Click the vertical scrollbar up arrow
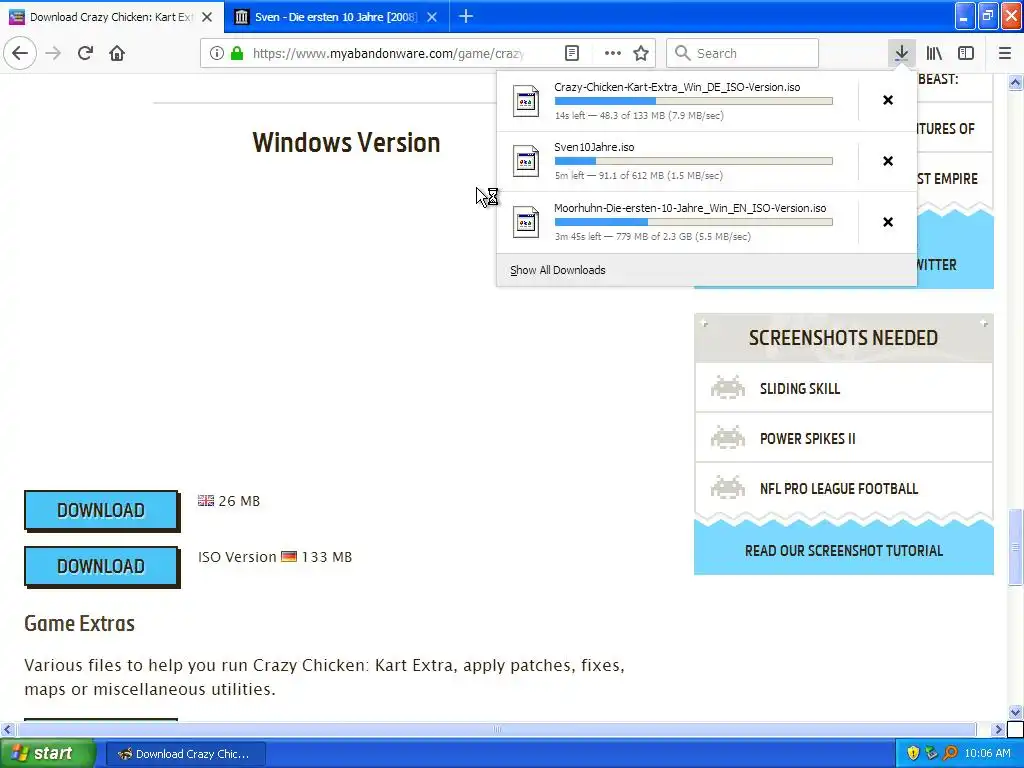The width and height of the screenshot is (1024, 768). pos(1015,82)
